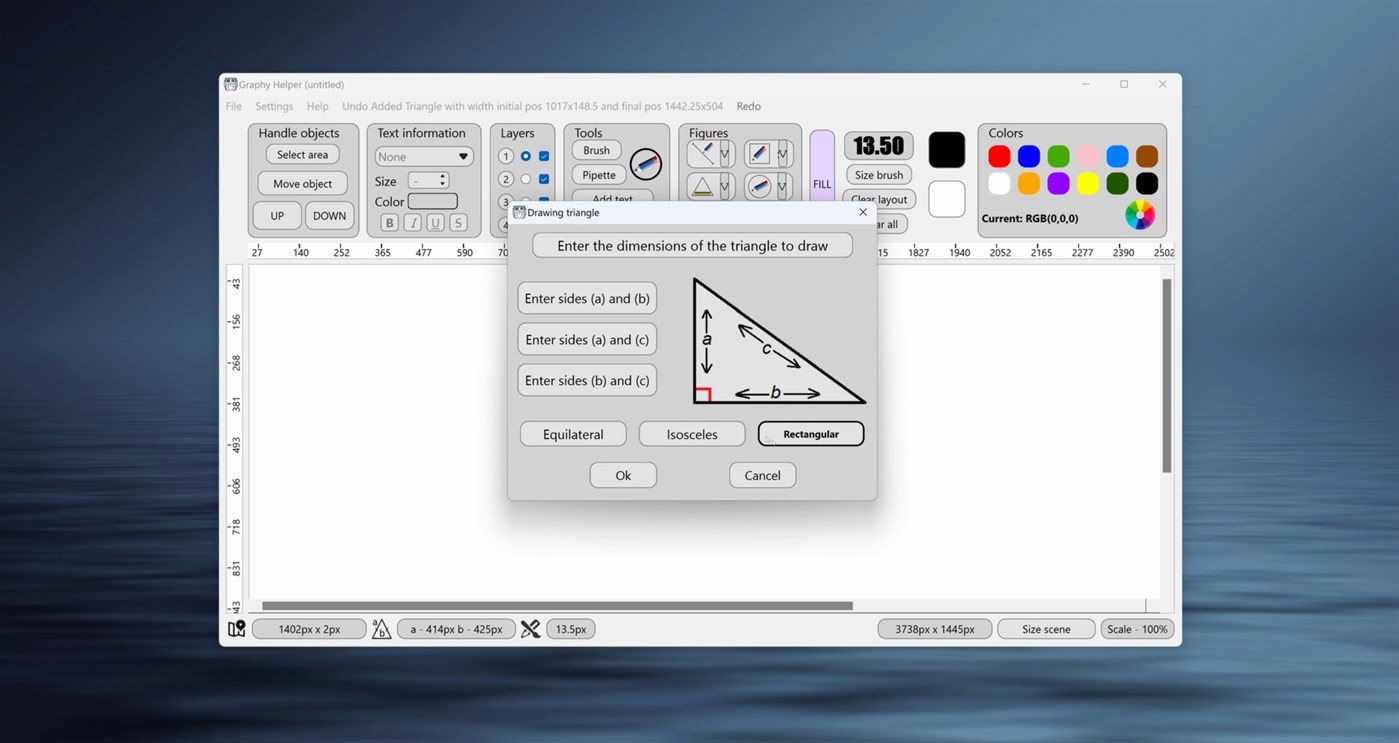Select the triangle figure tool
Viewport: 1399px width, 743px height.
click(701, 186)
